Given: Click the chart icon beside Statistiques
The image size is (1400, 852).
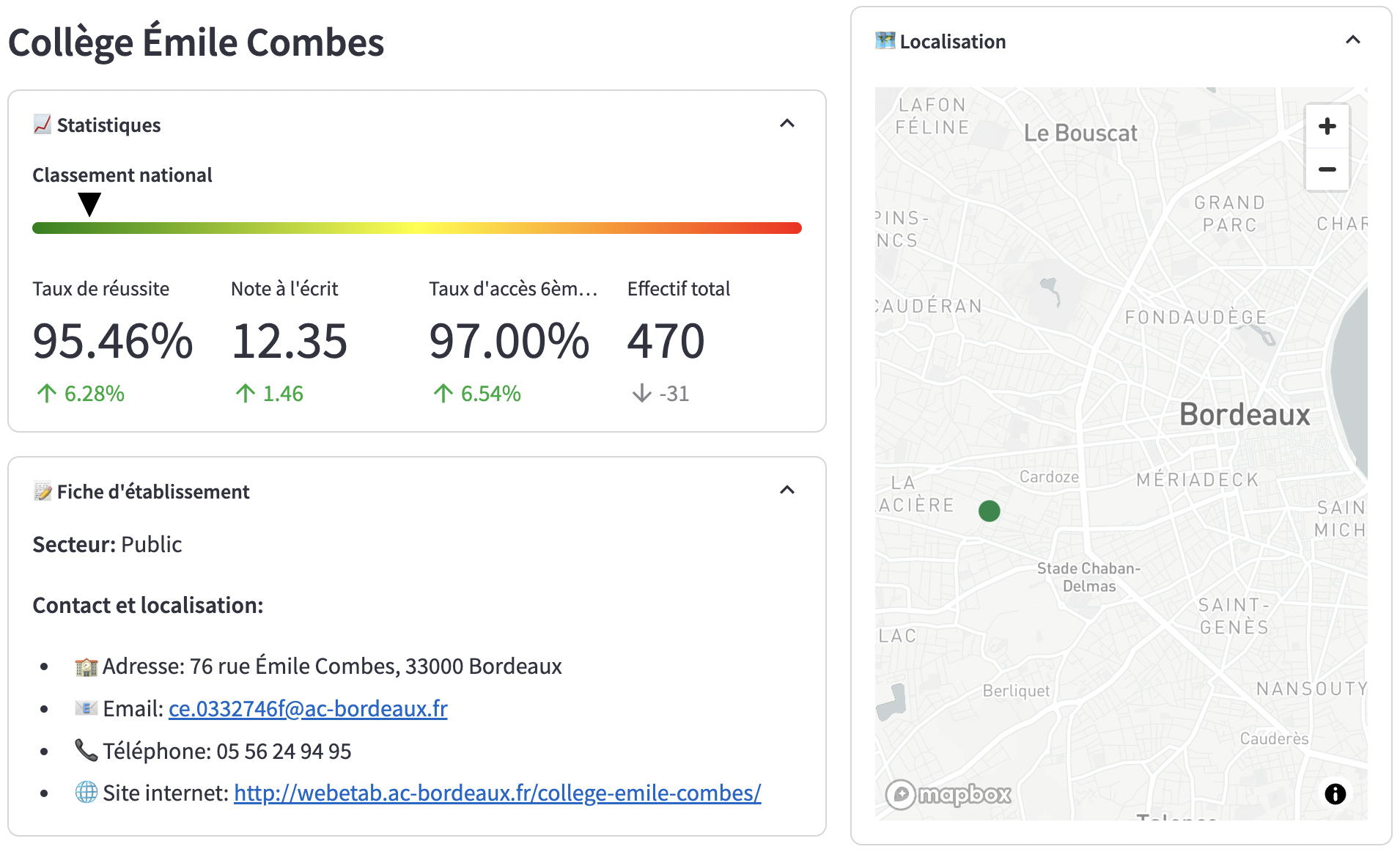Looking at the screenshot, I should point(43,125).
